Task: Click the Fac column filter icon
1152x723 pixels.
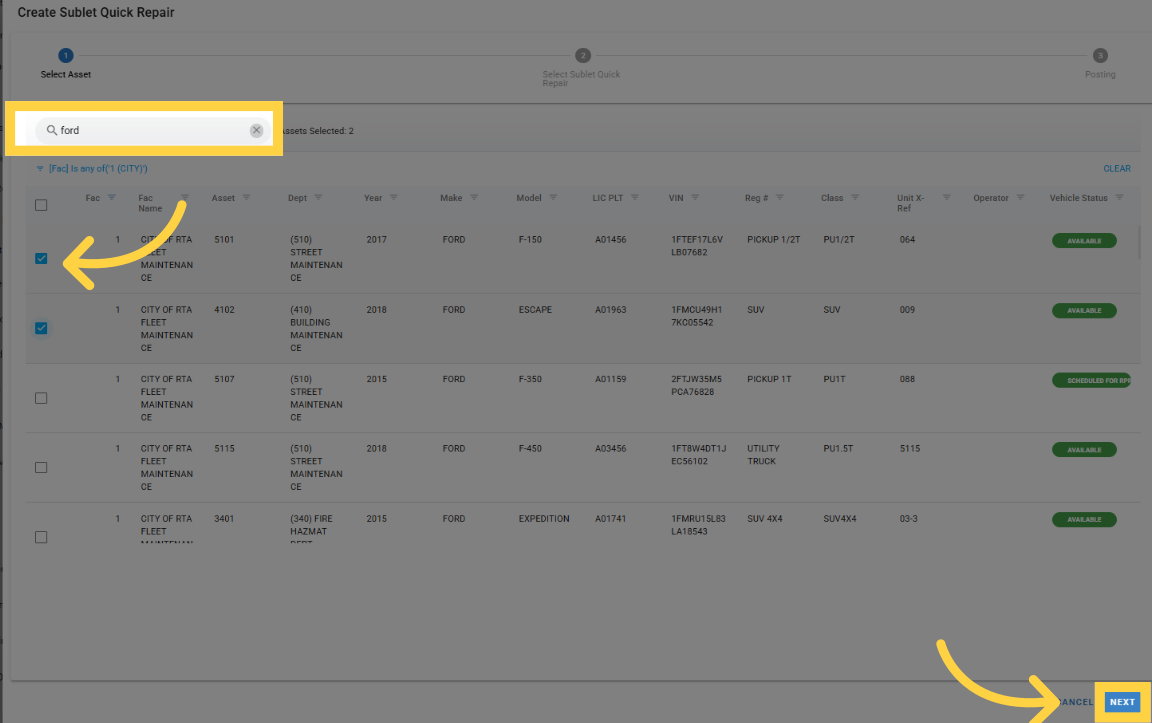Action: pyautogui.click(x=111, y=198)
